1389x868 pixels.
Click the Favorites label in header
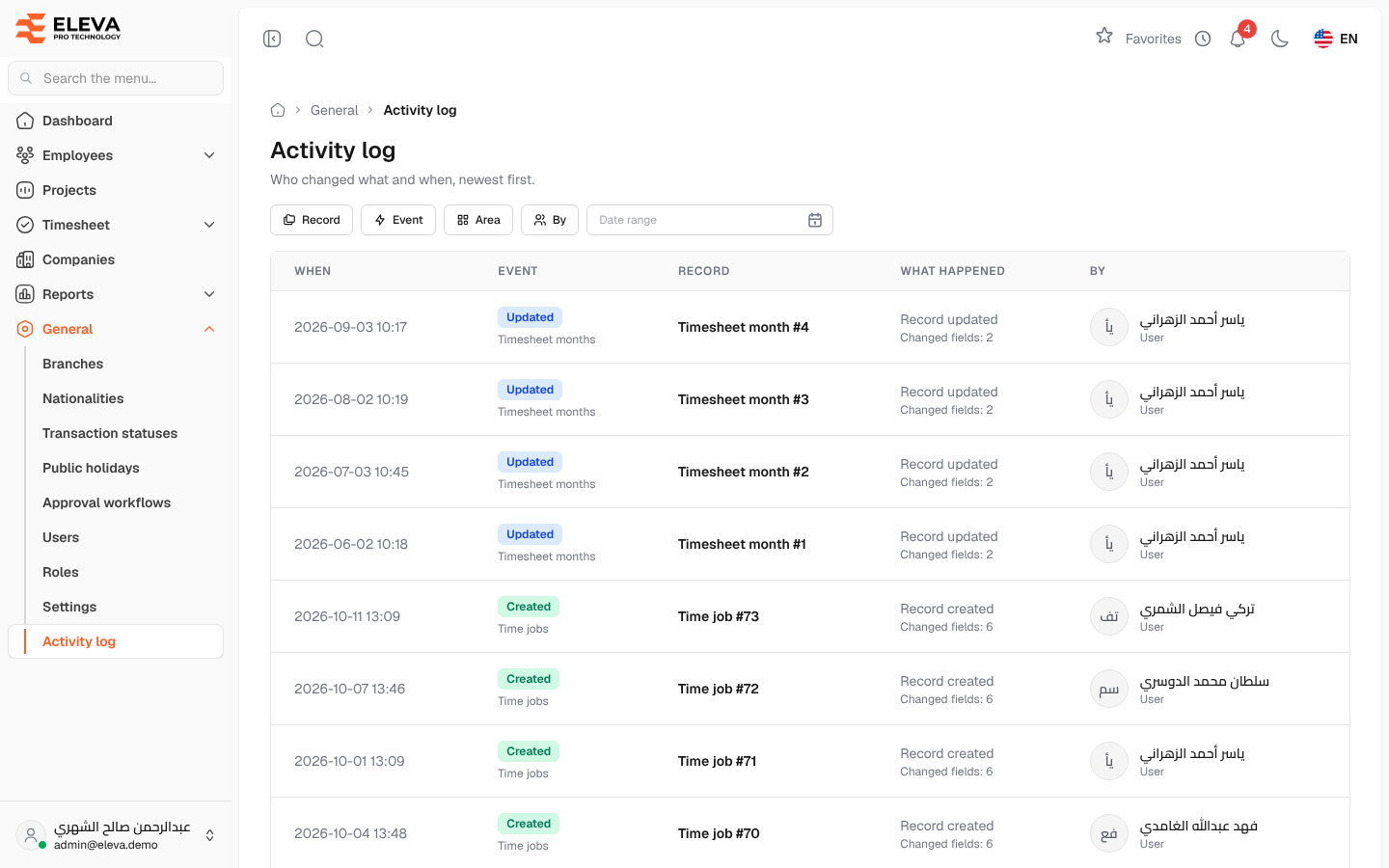[x=1154, y=39]
